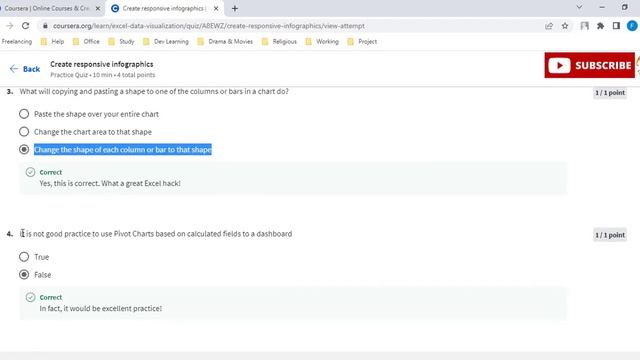The image size is (640, 360).
Task: Open the Help bookmark folder
Action: coord(52,42)
